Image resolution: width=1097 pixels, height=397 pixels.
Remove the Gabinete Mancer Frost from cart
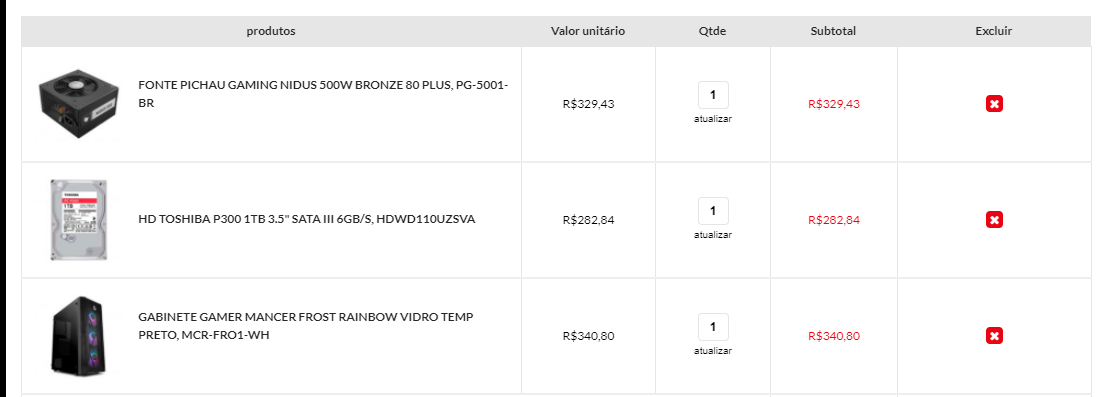pos(993,335)
